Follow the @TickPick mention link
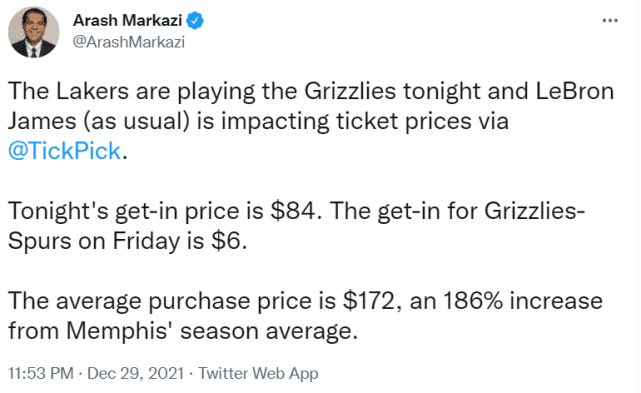Viewport: 641px width, 393px height. (64, 151)
